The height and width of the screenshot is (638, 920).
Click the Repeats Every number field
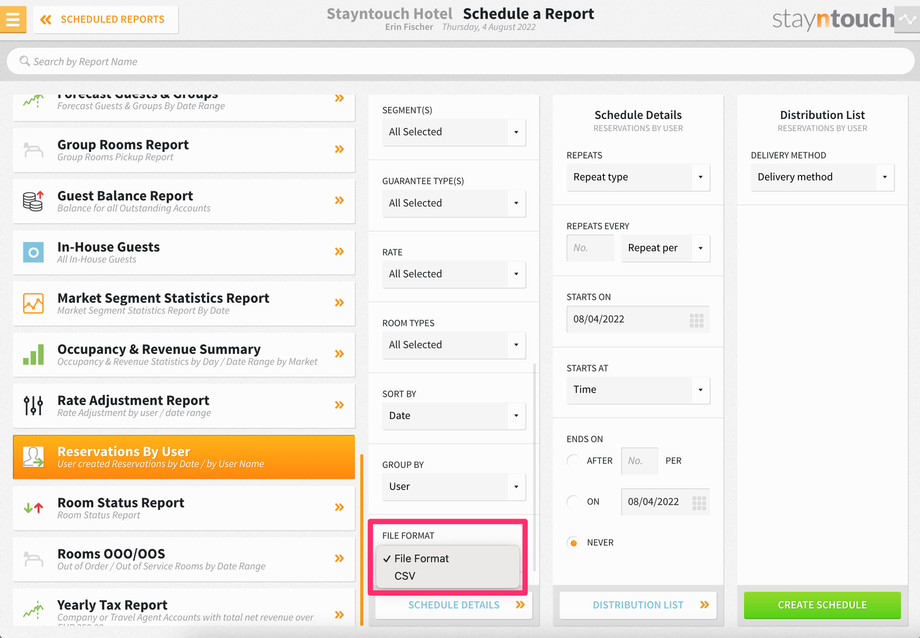click(x=590, y=248)
